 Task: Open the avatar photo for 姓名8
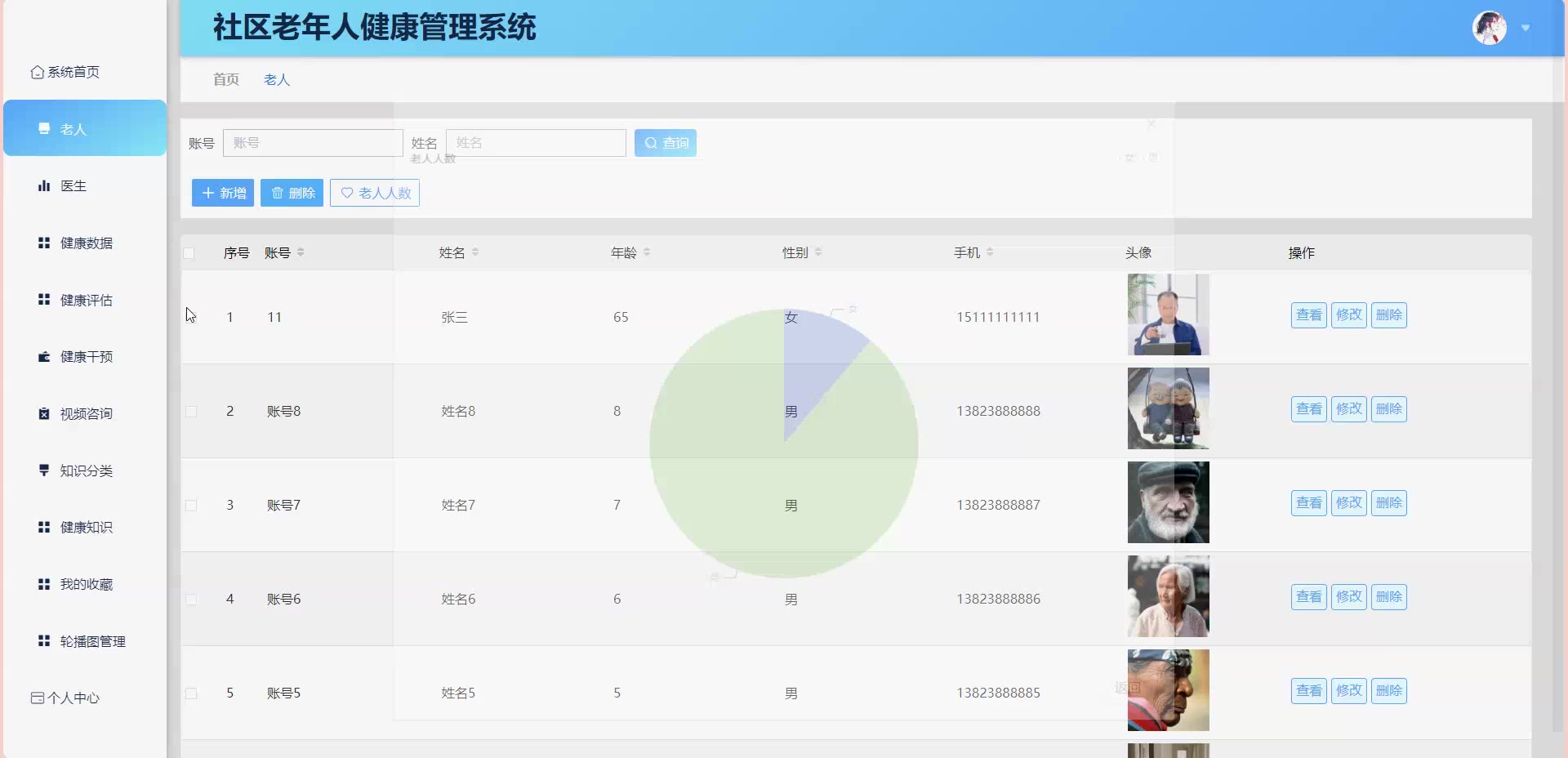tap(1169, 408)
